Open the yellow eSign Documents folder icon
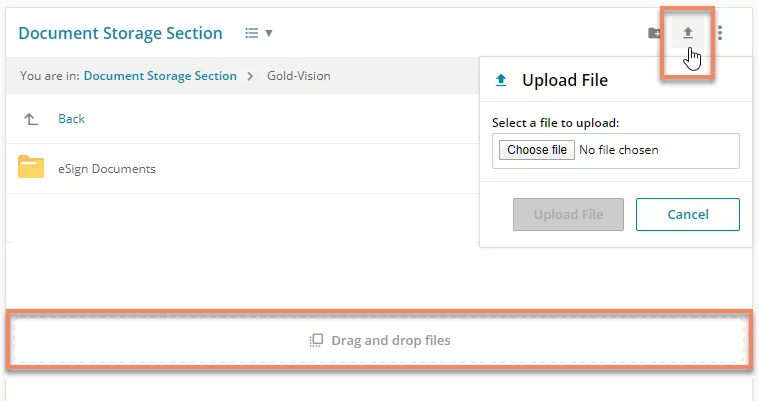 point(31,167)
